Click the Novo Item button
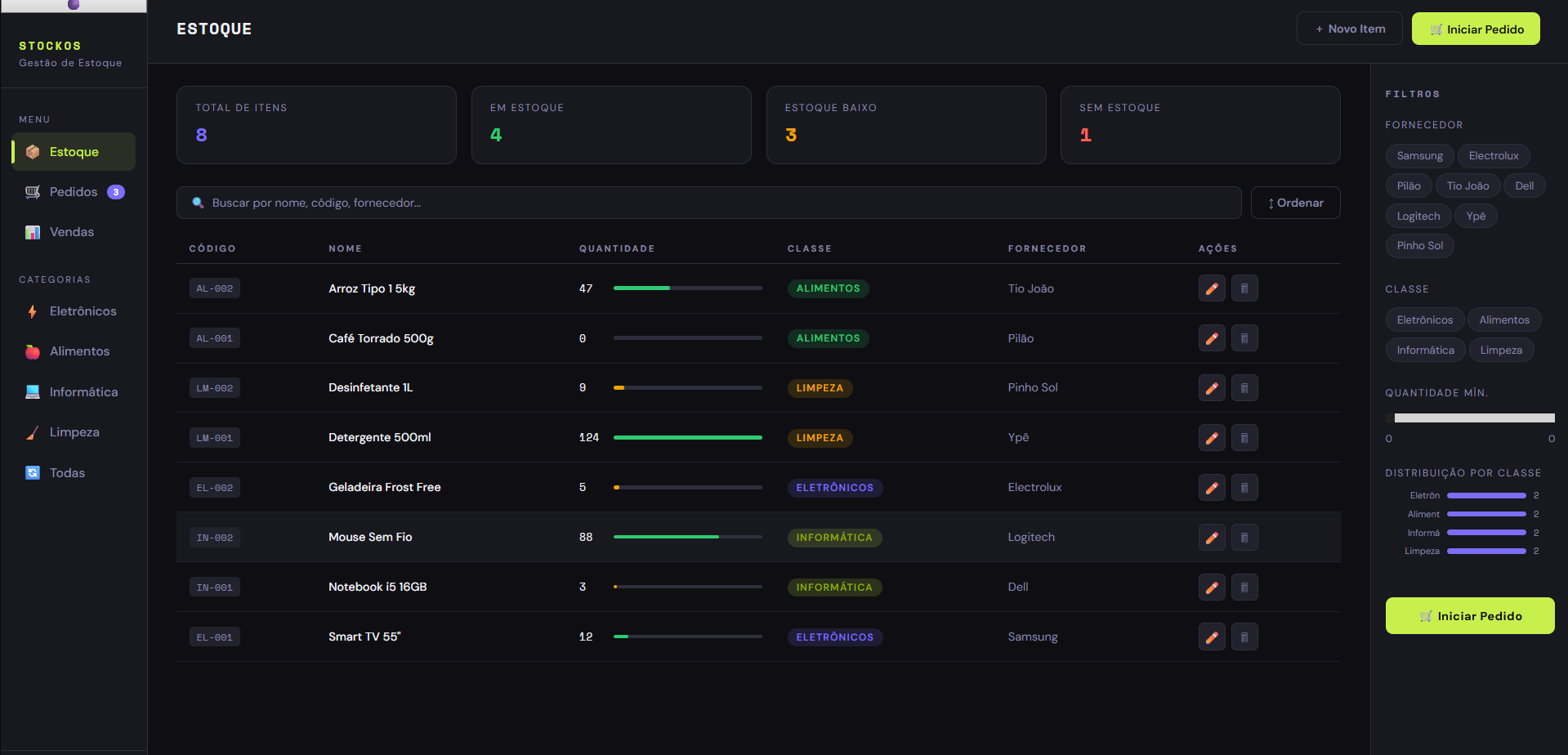1568x755 pixels. click(1349, 29)
